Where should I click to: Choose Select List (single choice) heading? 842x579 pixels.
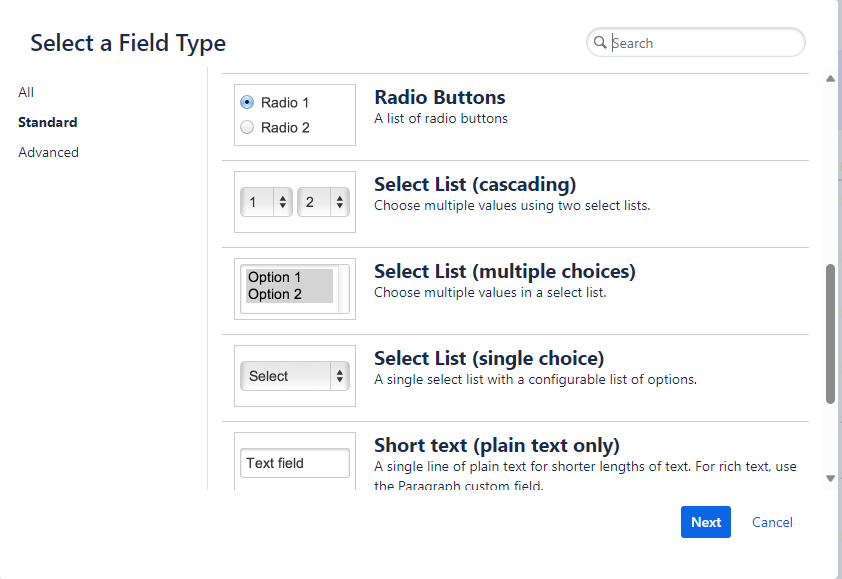click(488, 359)
